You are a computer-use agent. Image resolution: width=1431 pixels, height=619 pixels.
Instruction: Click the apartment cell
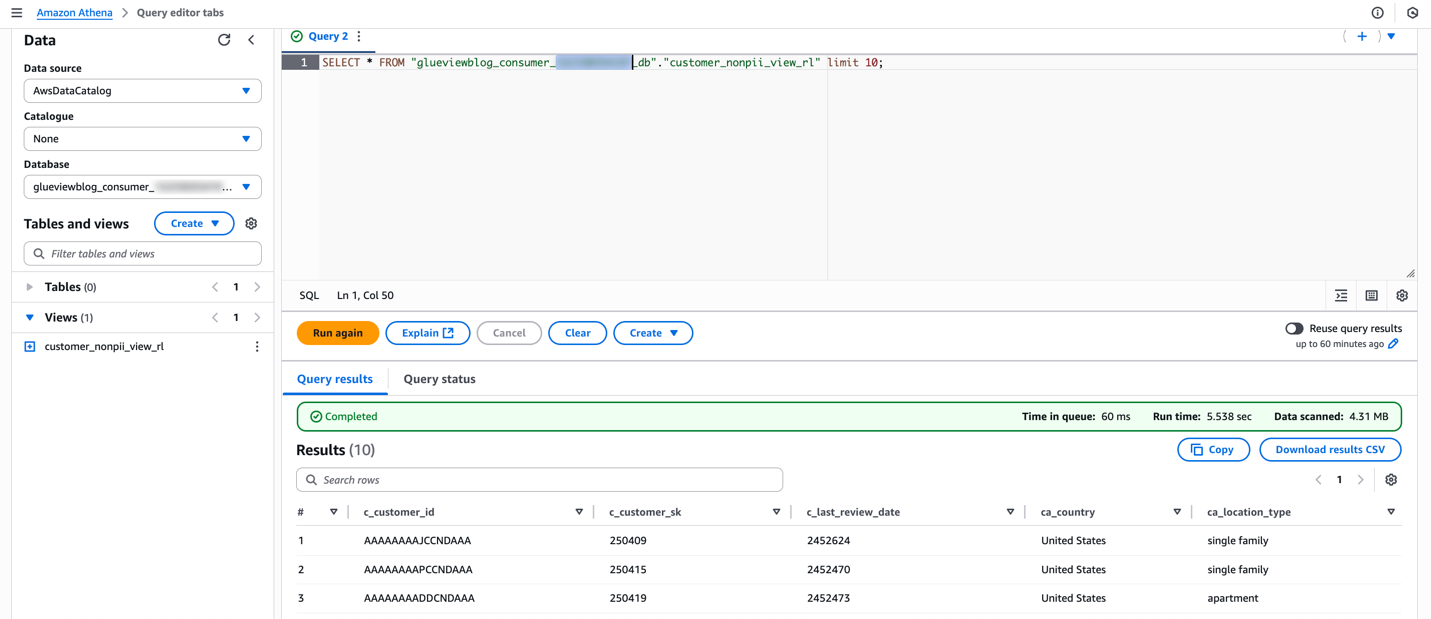(x=1233, y=599)
